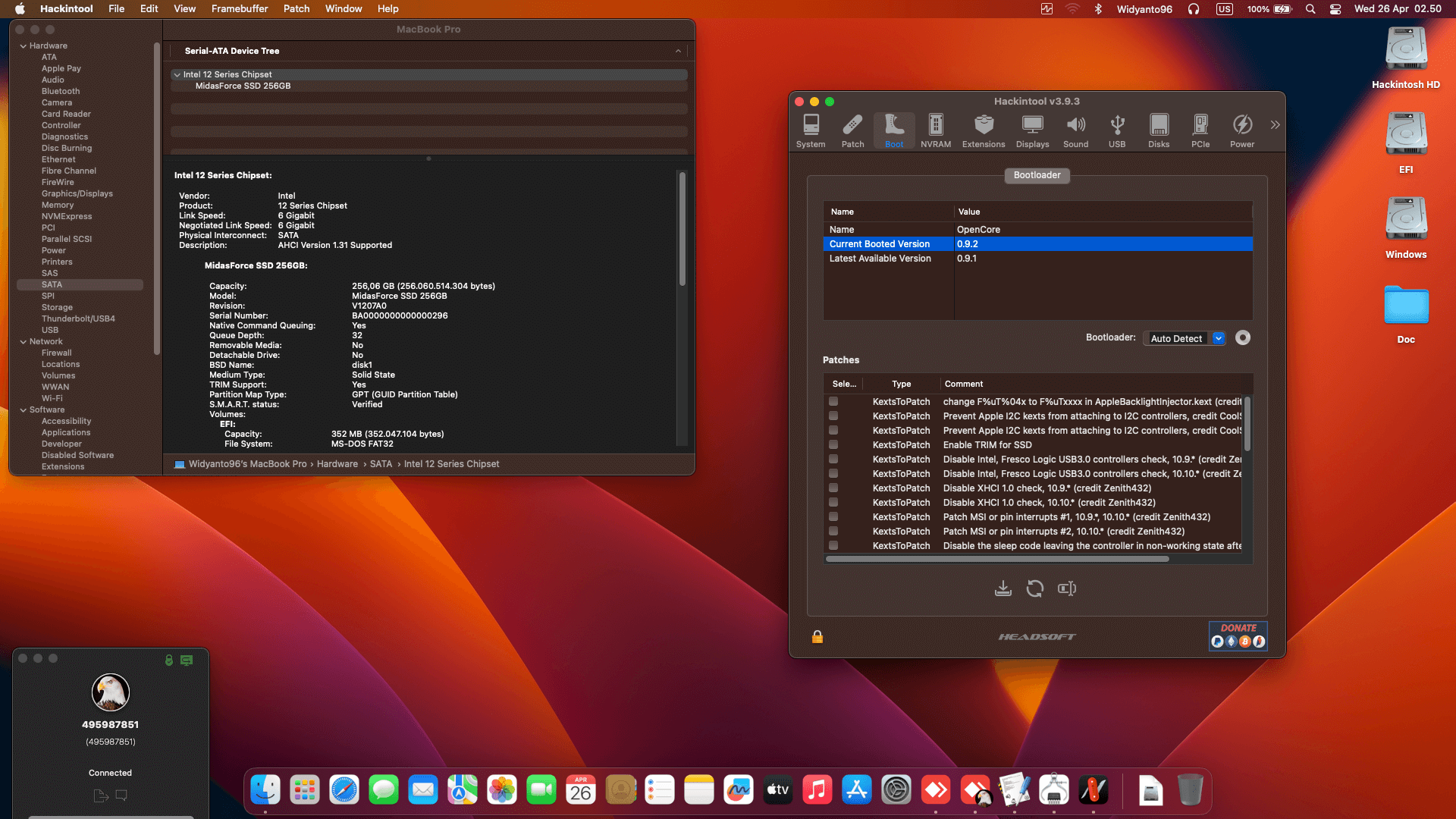Open the File menu
This screenshot has width=1456, height=819.
(117, 9)
